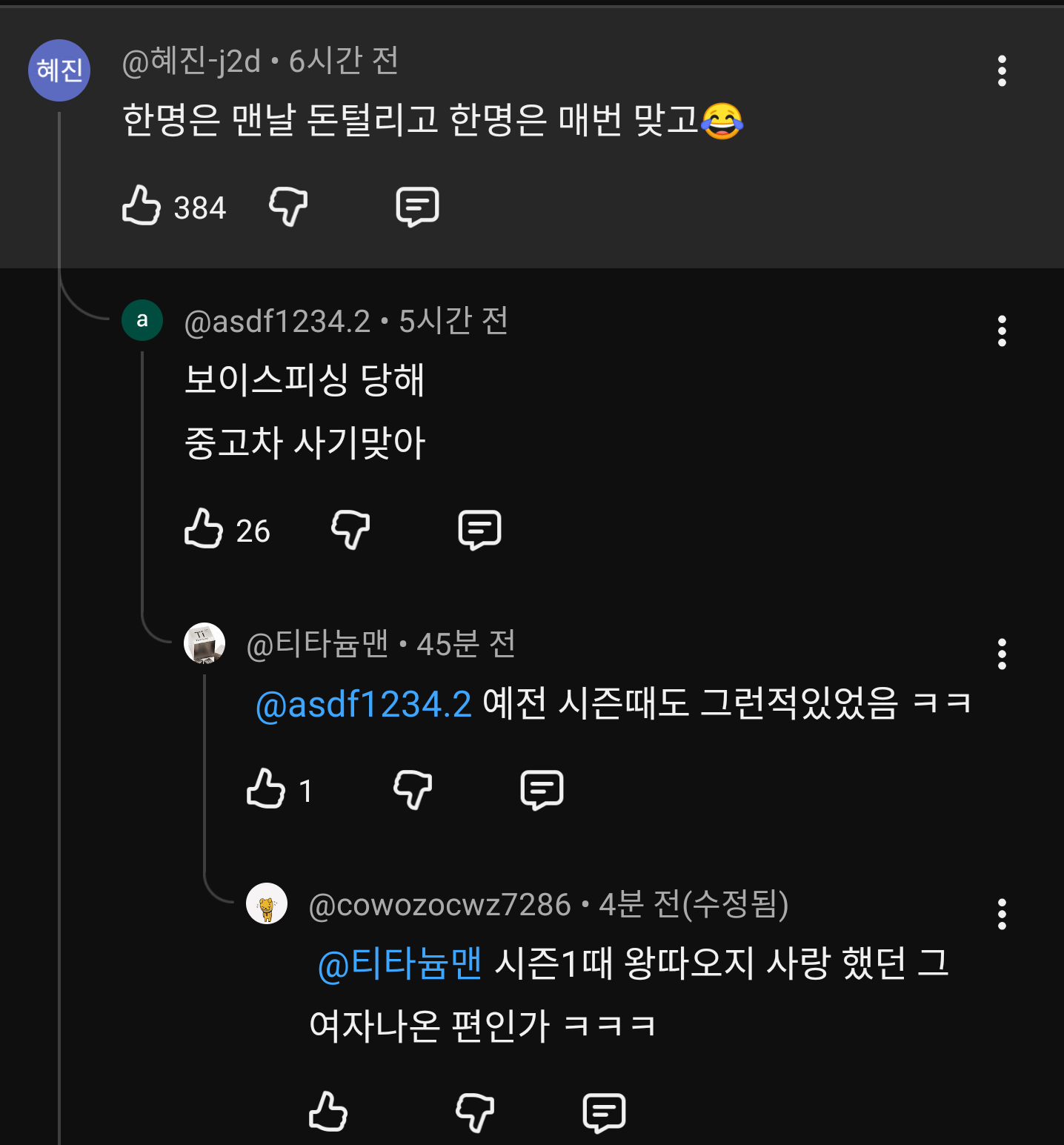Viewport: 1064px width, 1145px height.
Task: Like the @asdf1234.2 reply
Action: [203, 529]
